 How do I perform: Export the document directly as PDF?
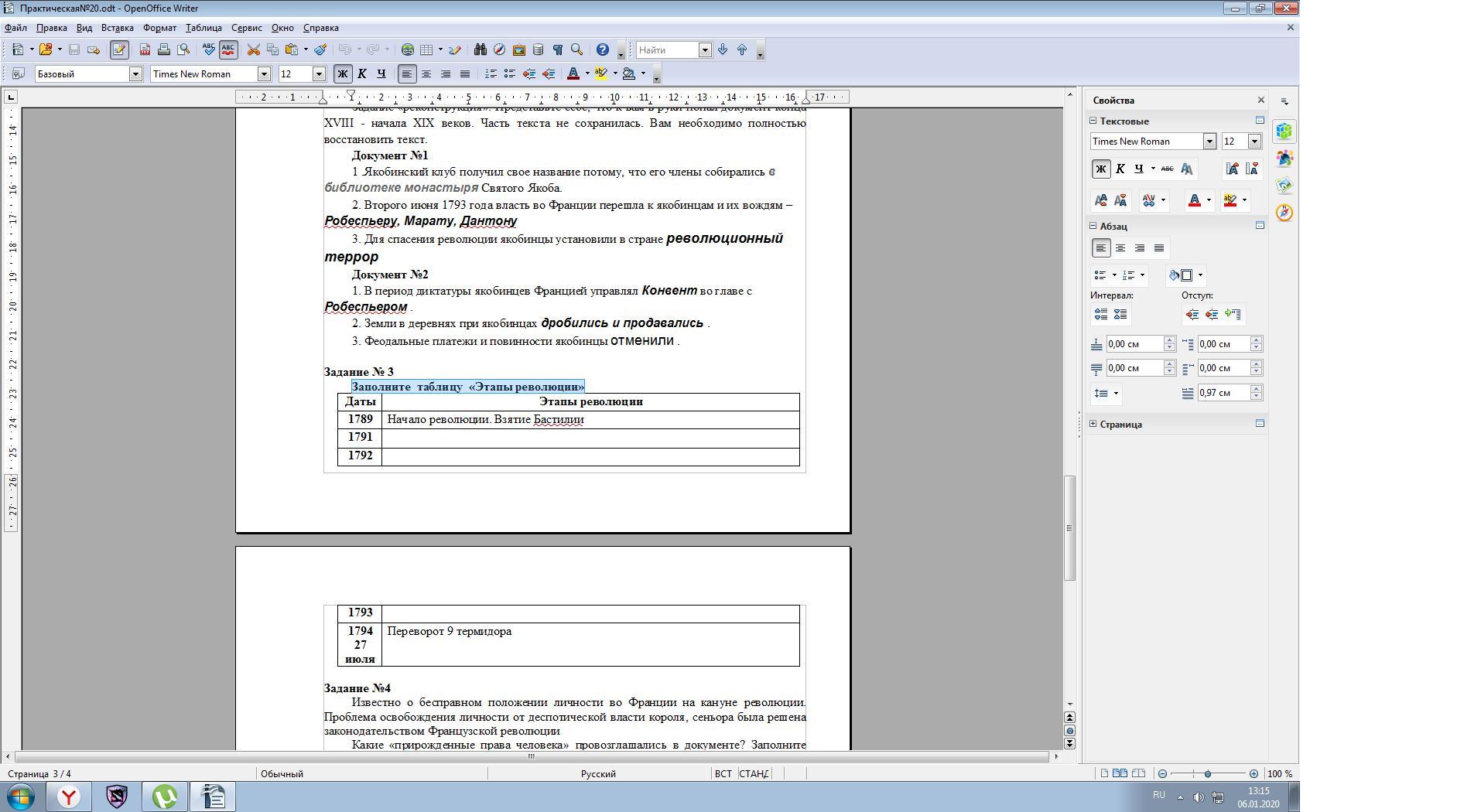pos(145,50)
